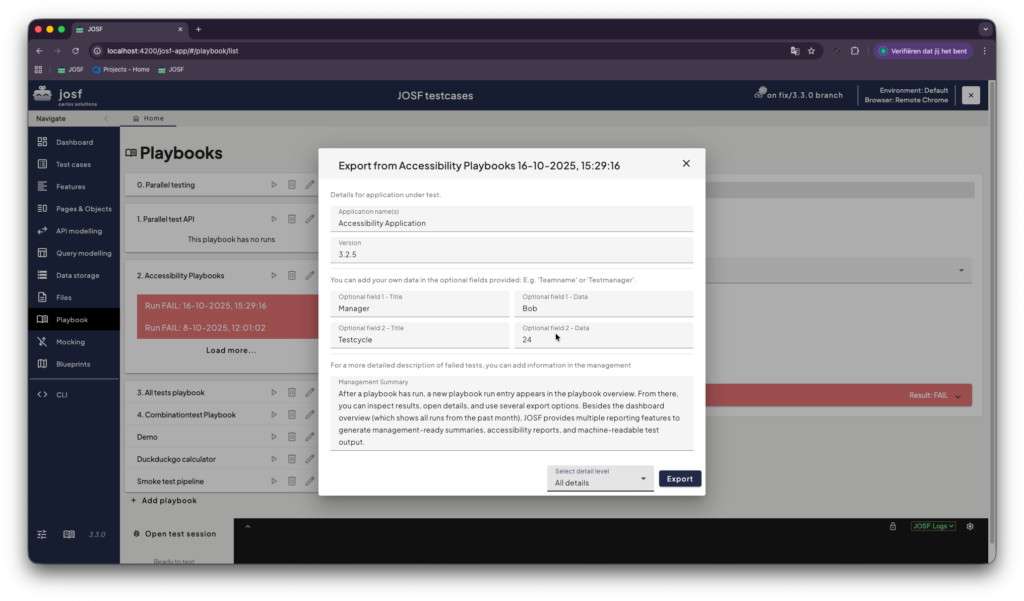
Task: Switch to the Home tab
Action: [x=148, y=118]
